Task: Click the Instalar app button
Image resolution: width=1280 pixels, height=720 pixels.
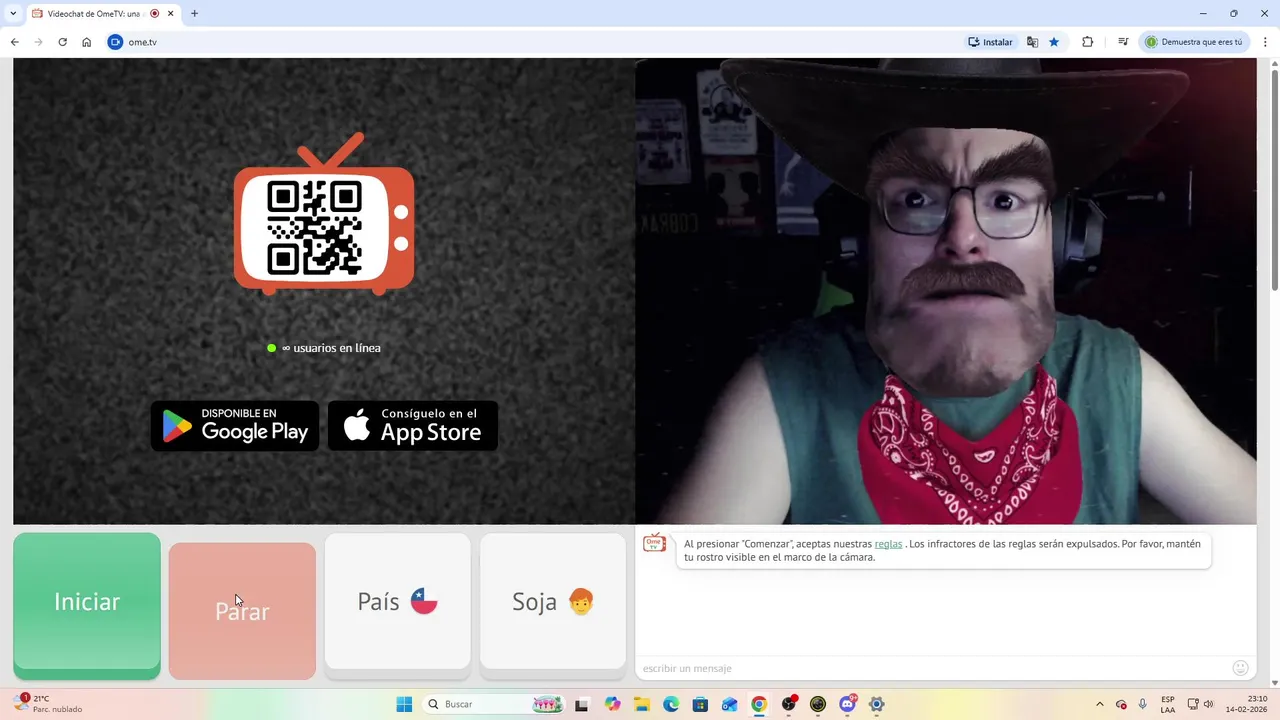Action: click(x=990, y=42)
